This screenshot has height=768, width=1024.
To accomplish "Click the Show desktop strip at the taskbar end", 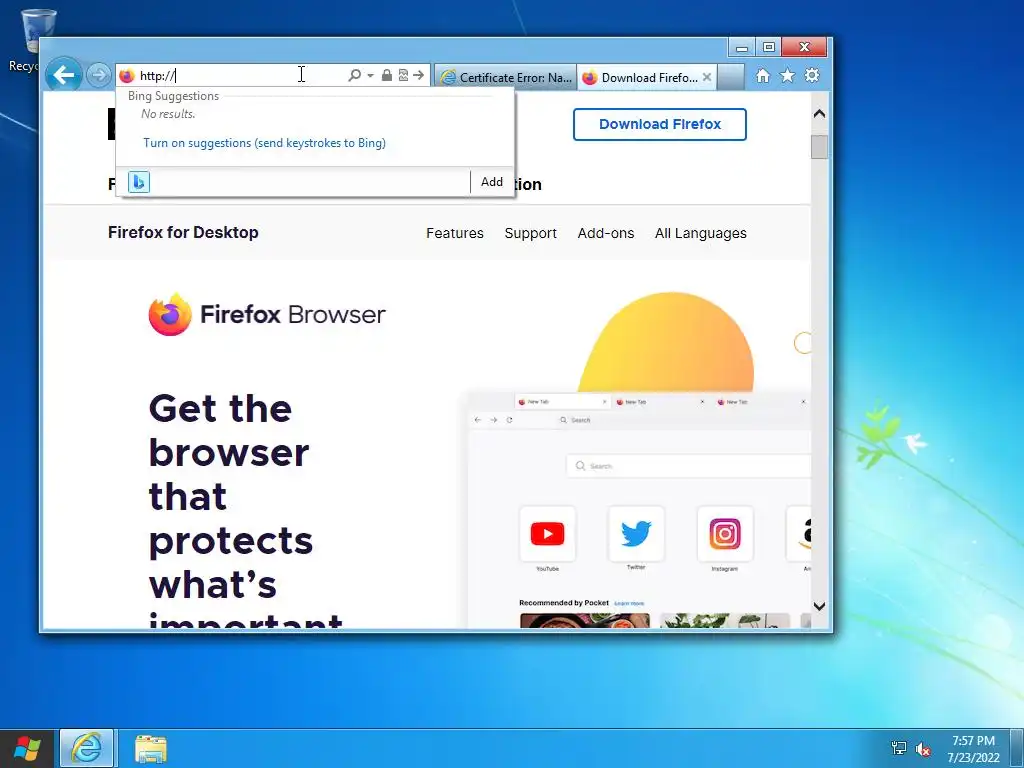I will click(x=1017, y=748).
